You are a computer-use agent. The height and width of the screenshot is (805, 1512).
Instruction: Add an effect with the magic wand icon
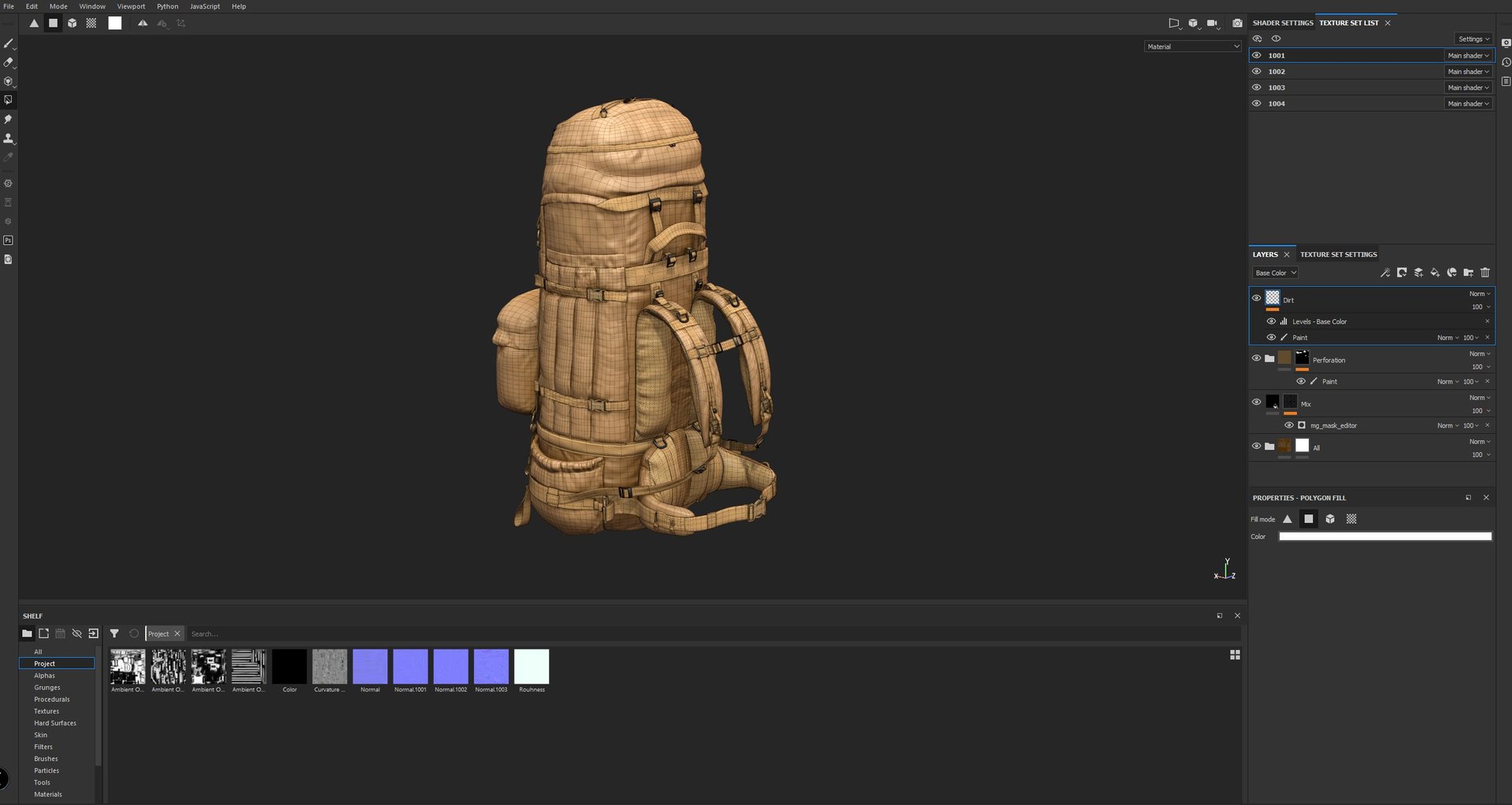(1385, 273)
